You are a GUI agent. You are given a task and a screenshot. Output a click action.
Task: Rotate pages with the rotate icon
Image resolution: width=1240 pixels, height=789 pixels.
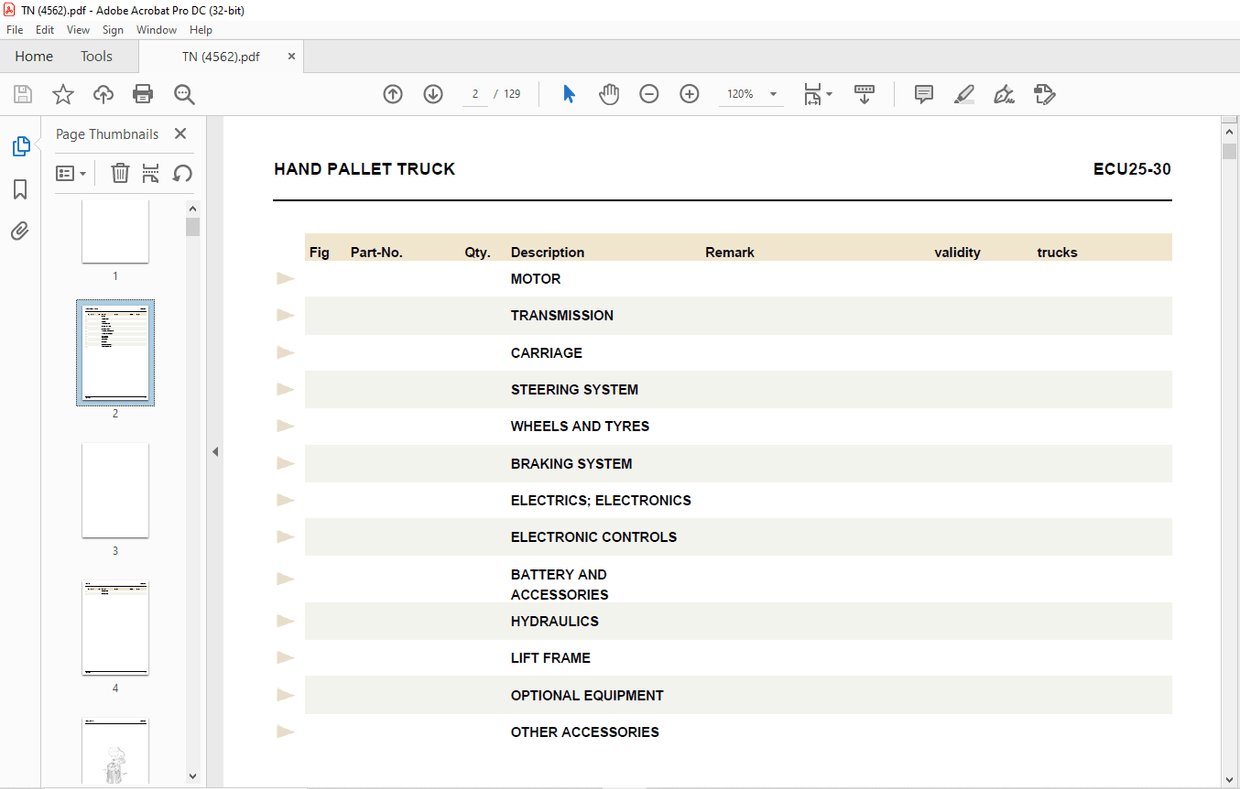point(182,173)
